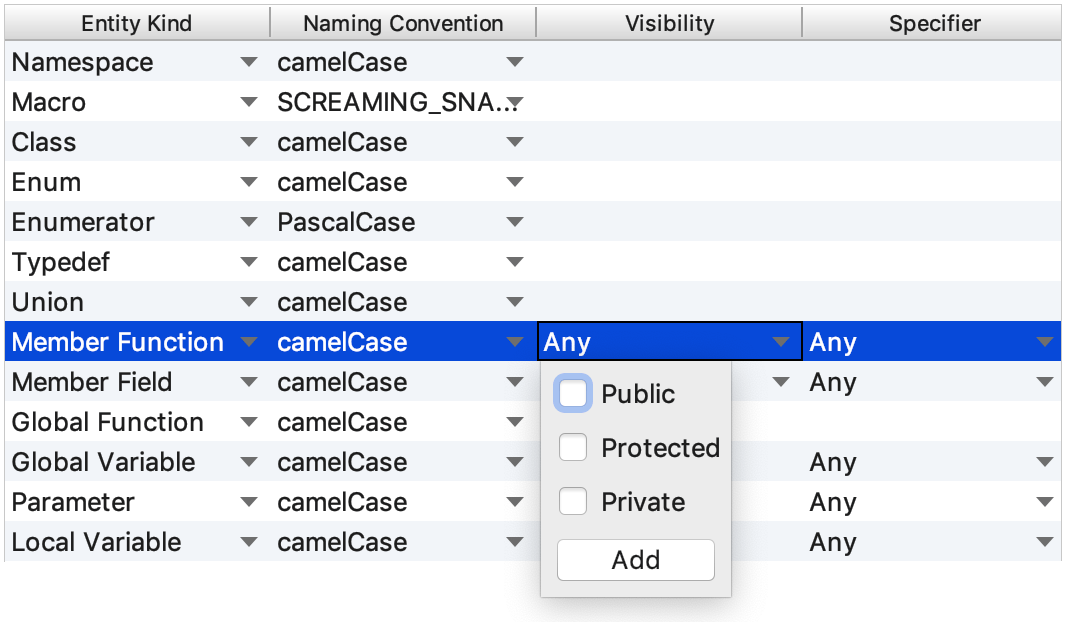The image size is (1065, 622).
Task: Click the Visibility column header
Action: click(669, 23)
